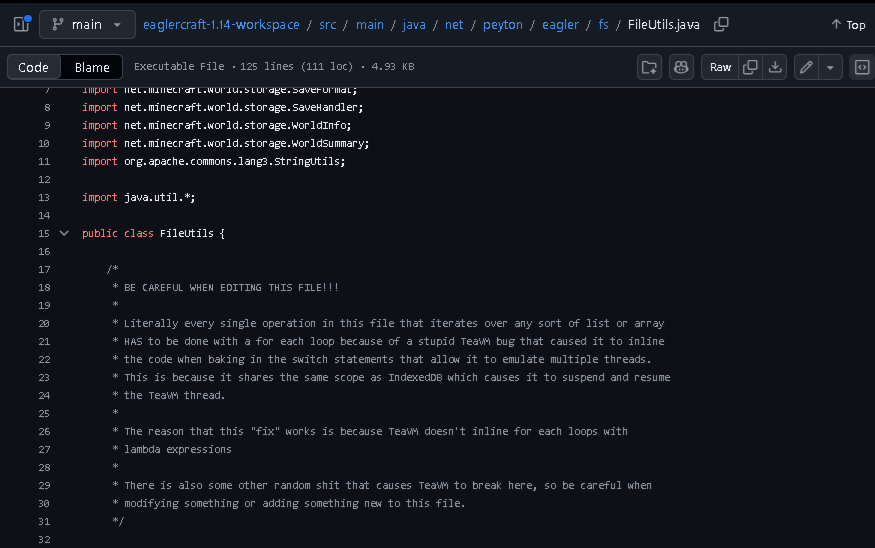
Task: Jump to Top of the file
Action: pos(848,25)
